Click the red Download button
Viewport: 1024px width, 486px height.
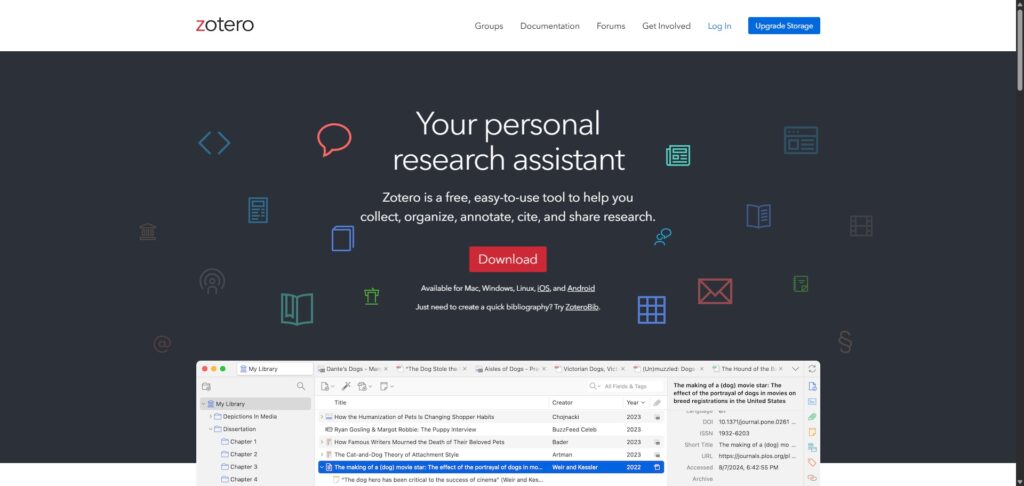coord(507,259)
